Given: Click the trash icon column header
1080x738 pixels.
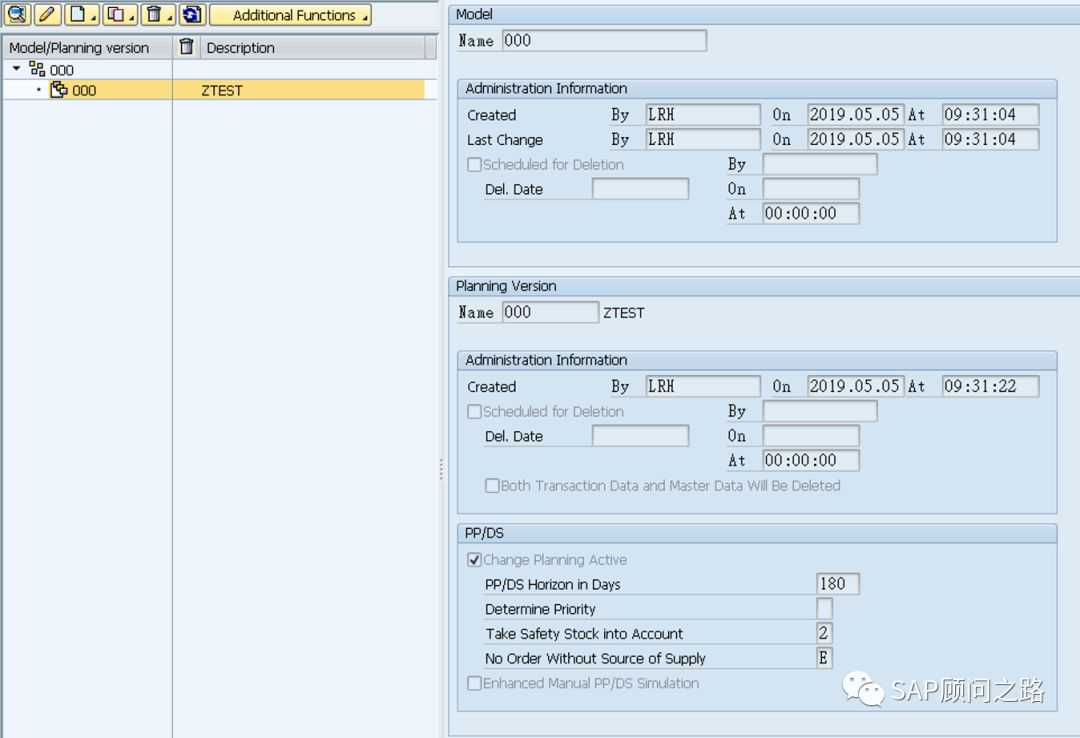Looking at the screenshot, I should 186,47.
